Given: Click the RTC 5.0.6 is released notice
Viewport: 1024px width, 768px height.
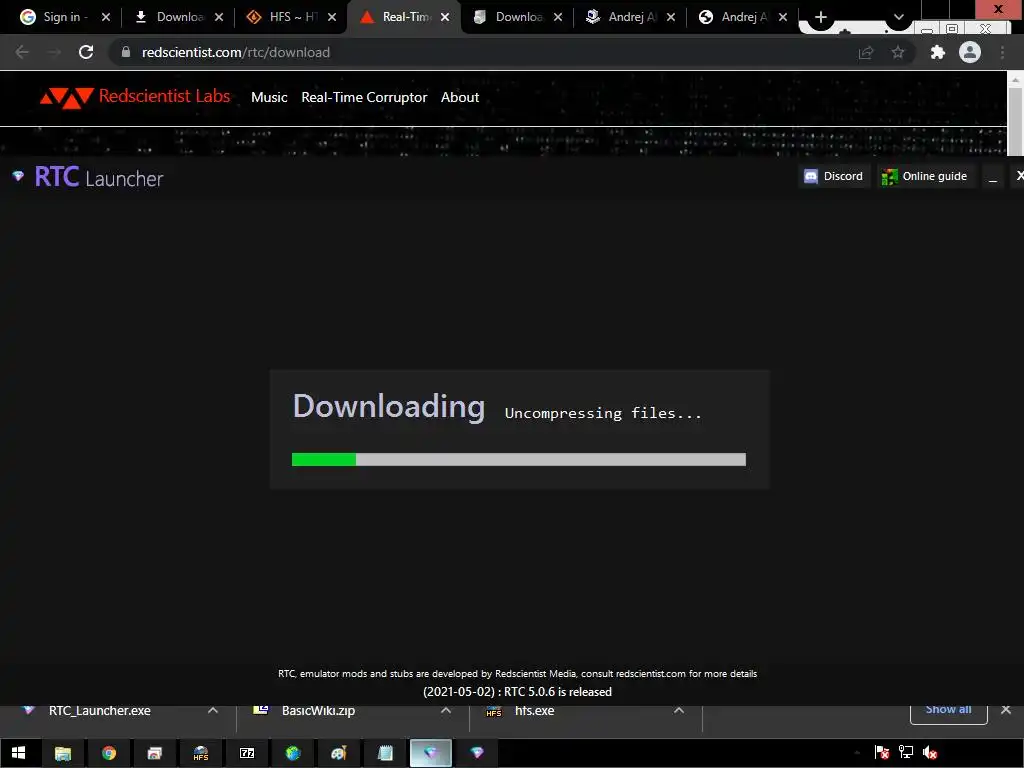Looking at the screenshot, I should coord(517,692).
